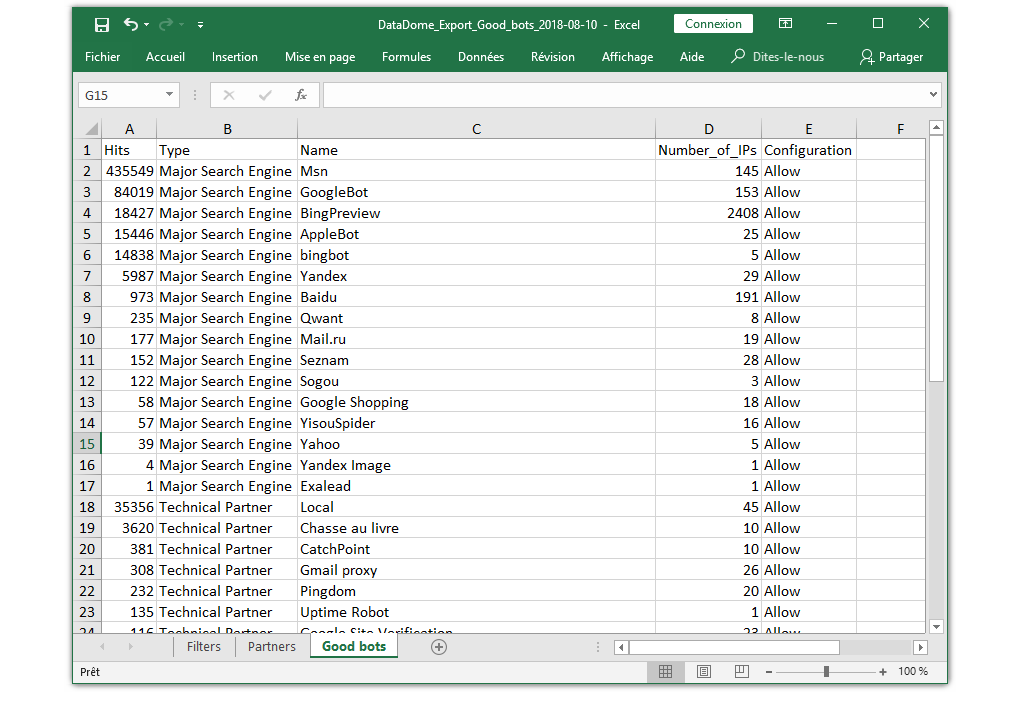
Task: Click the Select All corner triangle
Action: [90, 129]
